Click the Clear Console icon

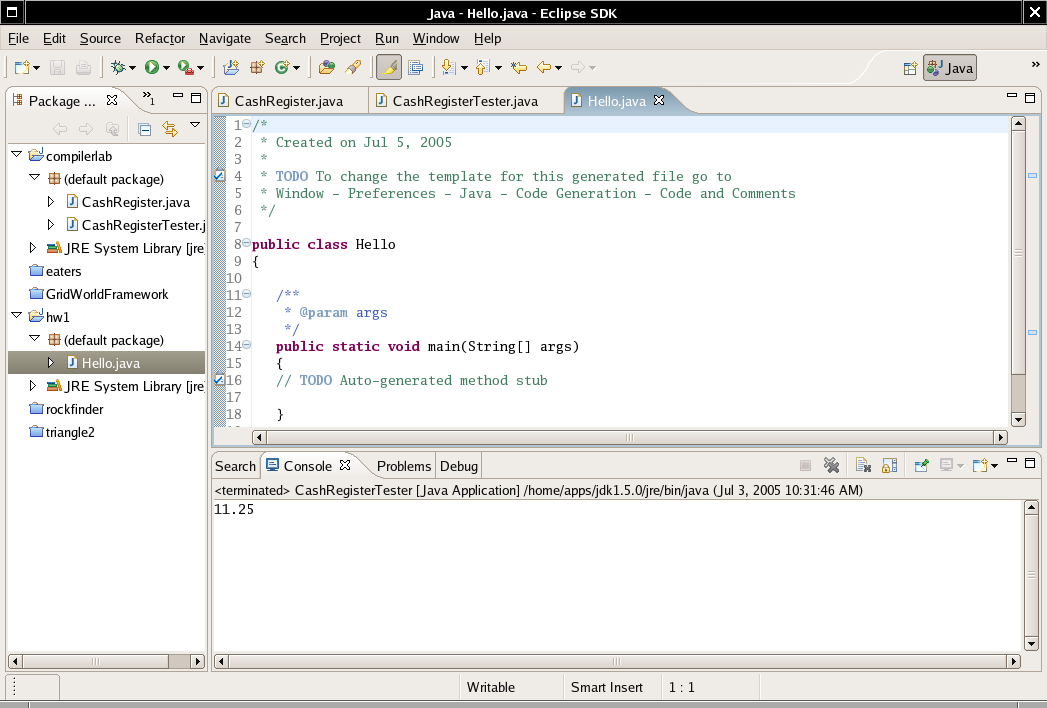pyautogui.click(x=863, y=465)
